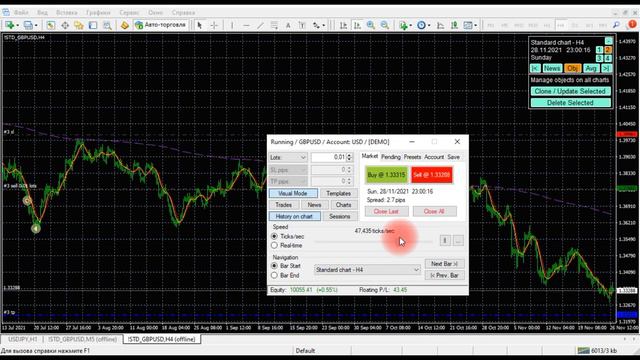This screenshot has height=360, width=640.
Task: Open the Navigator star-folder icon
Action: pyautogui.click(x=79, y=25)
